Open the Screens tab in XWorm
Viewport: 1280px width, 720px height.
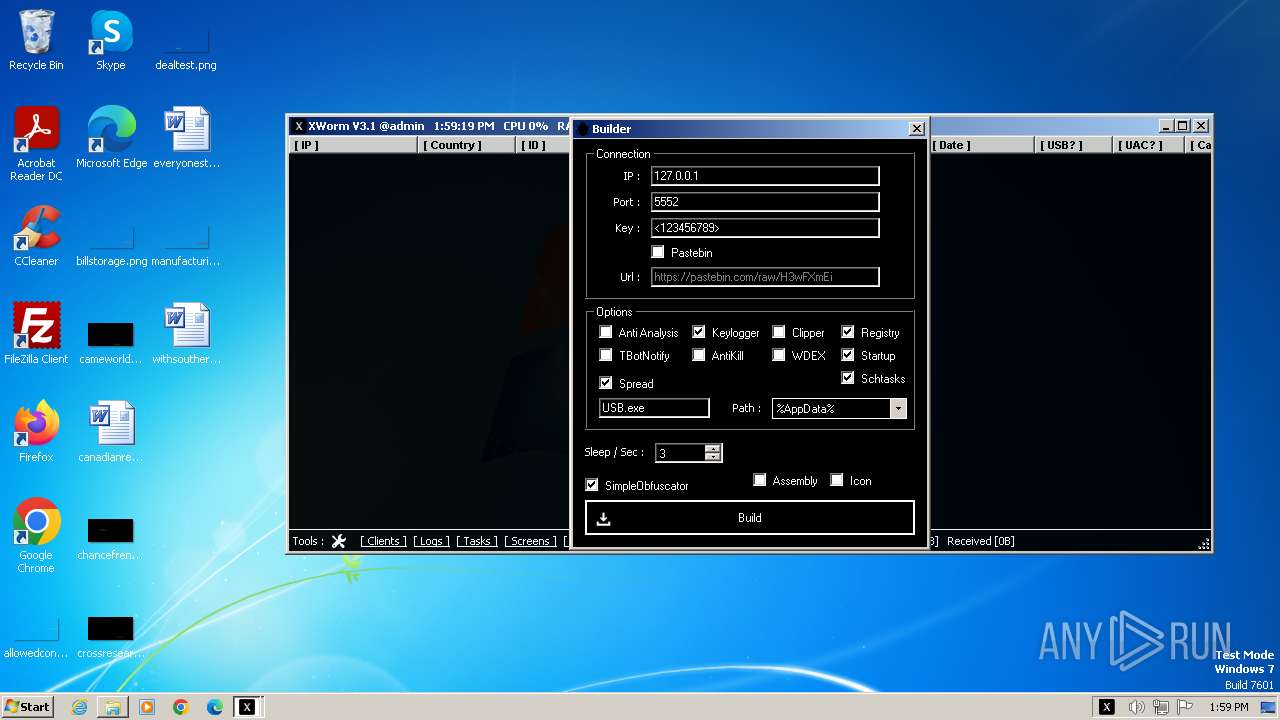[x=530, y=541]
